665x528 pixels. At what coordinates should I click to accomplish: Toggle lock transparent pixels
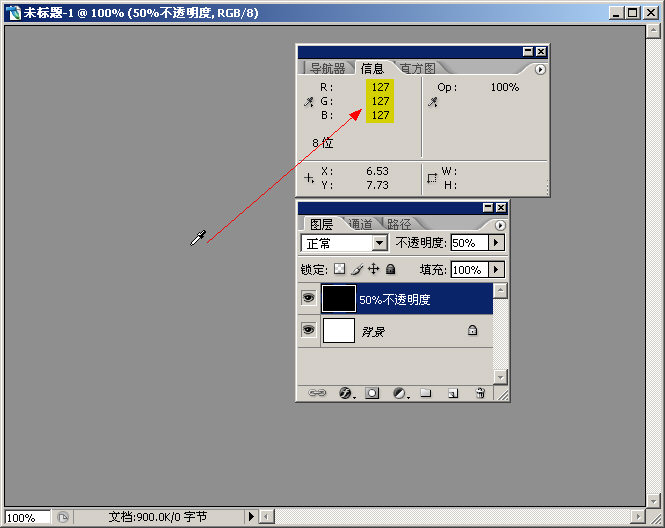click(339, 269)
